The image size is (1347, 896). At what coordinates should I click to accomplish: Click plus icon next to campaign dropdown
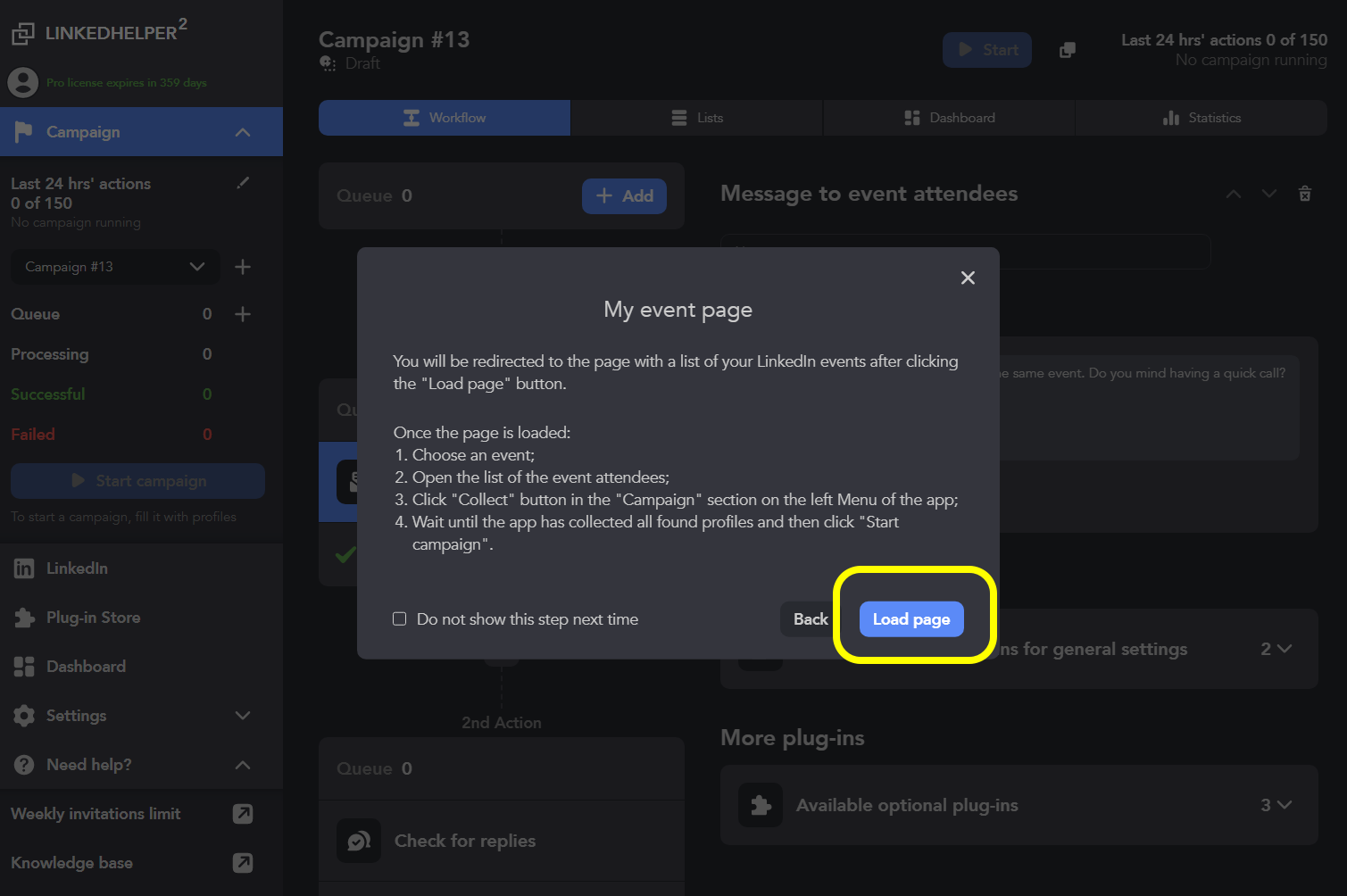(243, 267)
